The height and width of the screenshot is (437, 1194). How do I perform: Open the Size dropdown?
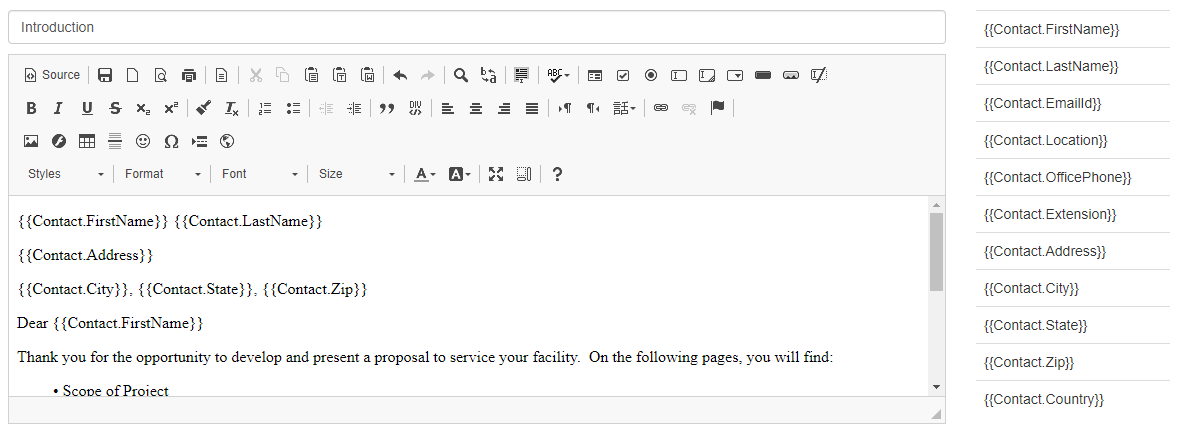click(x=357, y=174)
